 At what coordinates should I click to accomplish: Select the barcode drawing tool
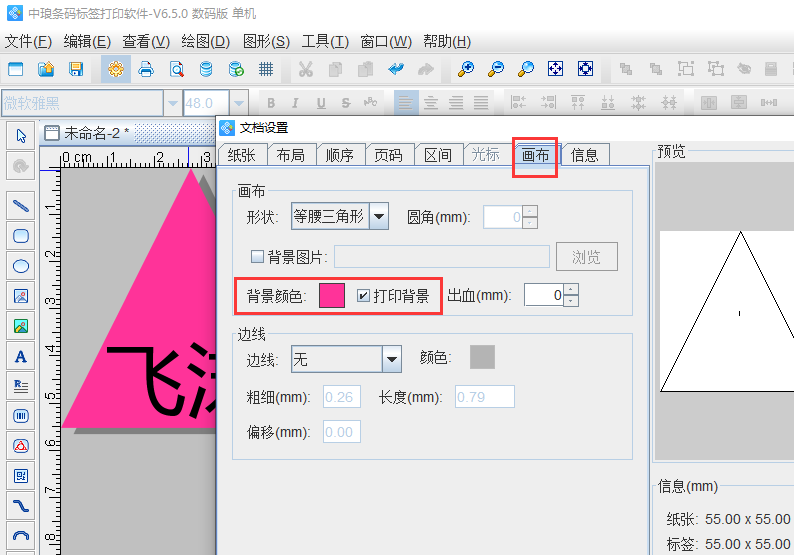21,415
